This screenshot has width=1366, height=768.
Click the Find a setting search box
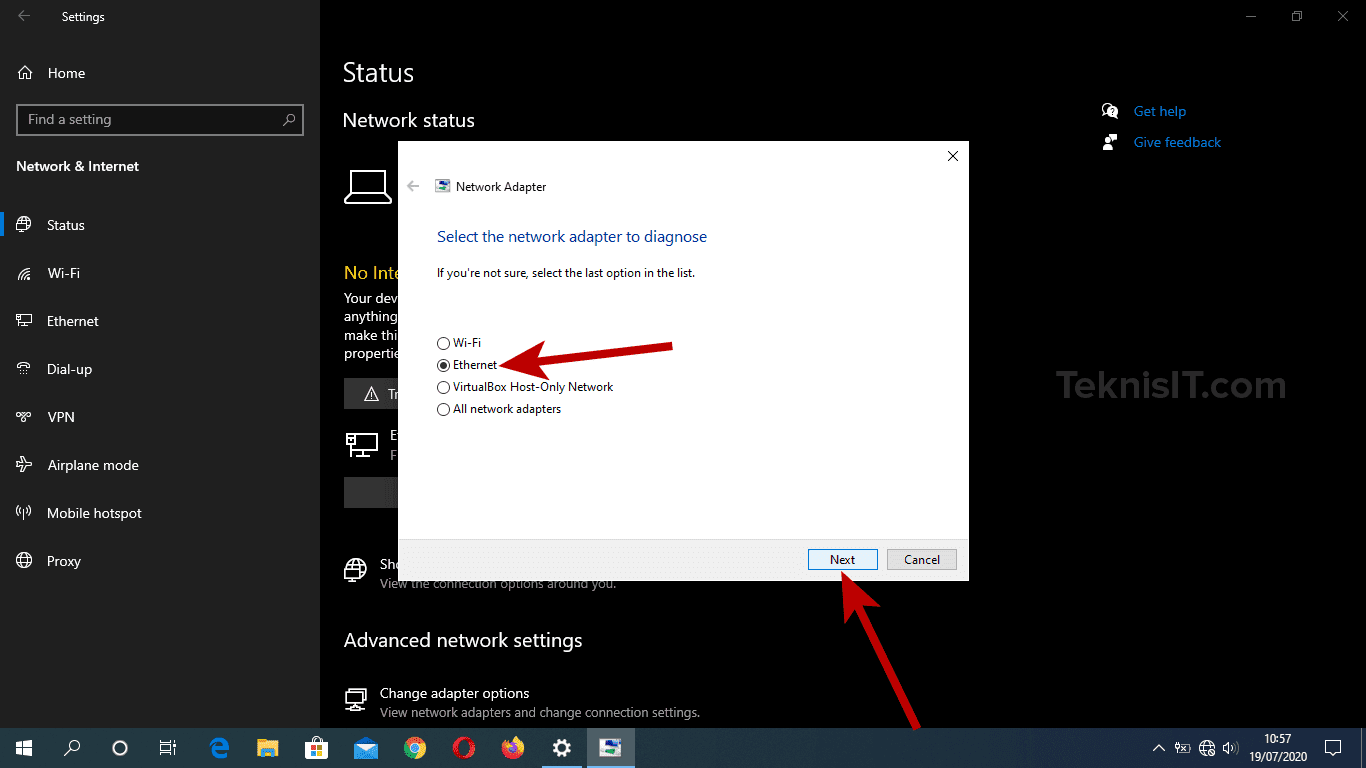pyautogui.click(x=160, y=119)
